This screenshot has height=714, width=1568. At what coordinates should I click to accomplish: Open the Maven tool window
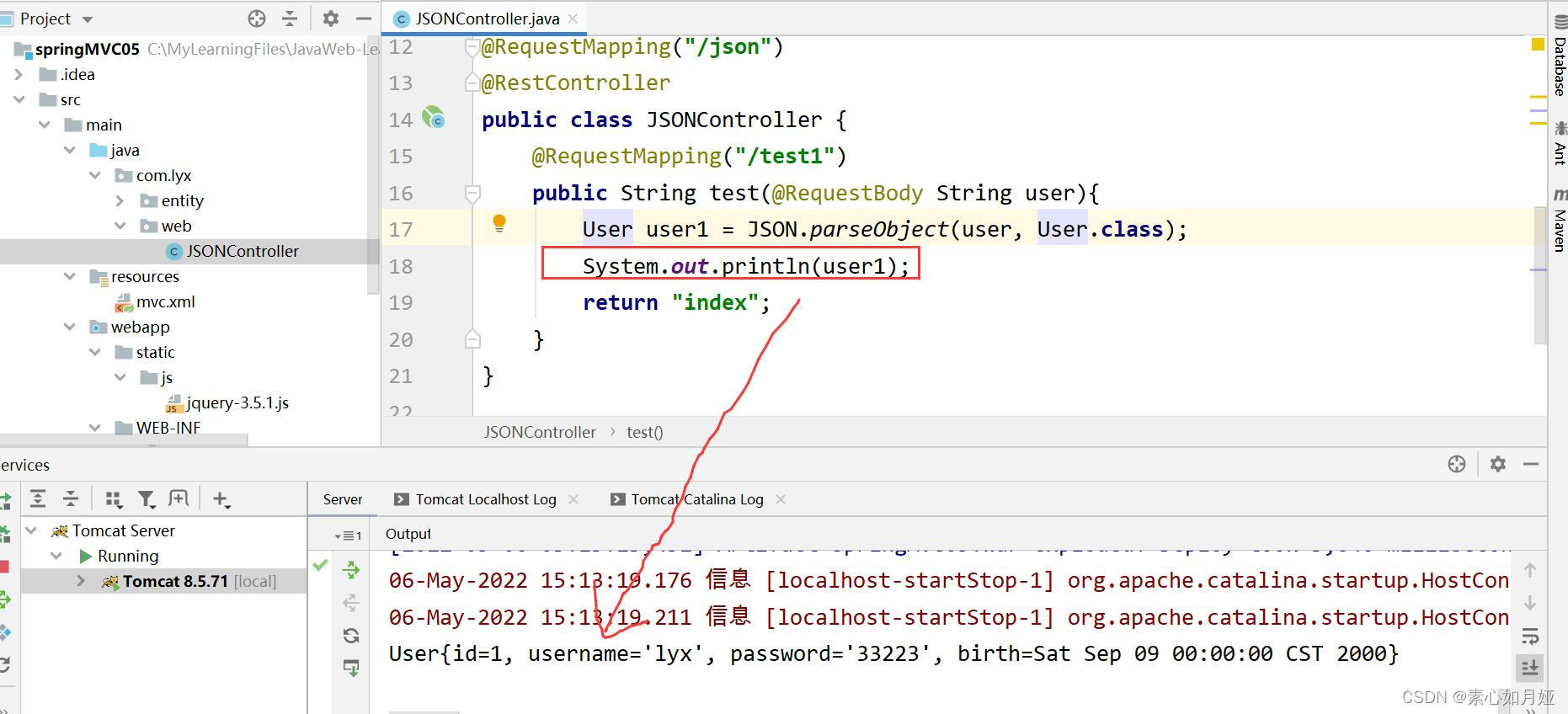click(x=1559, y=221)
